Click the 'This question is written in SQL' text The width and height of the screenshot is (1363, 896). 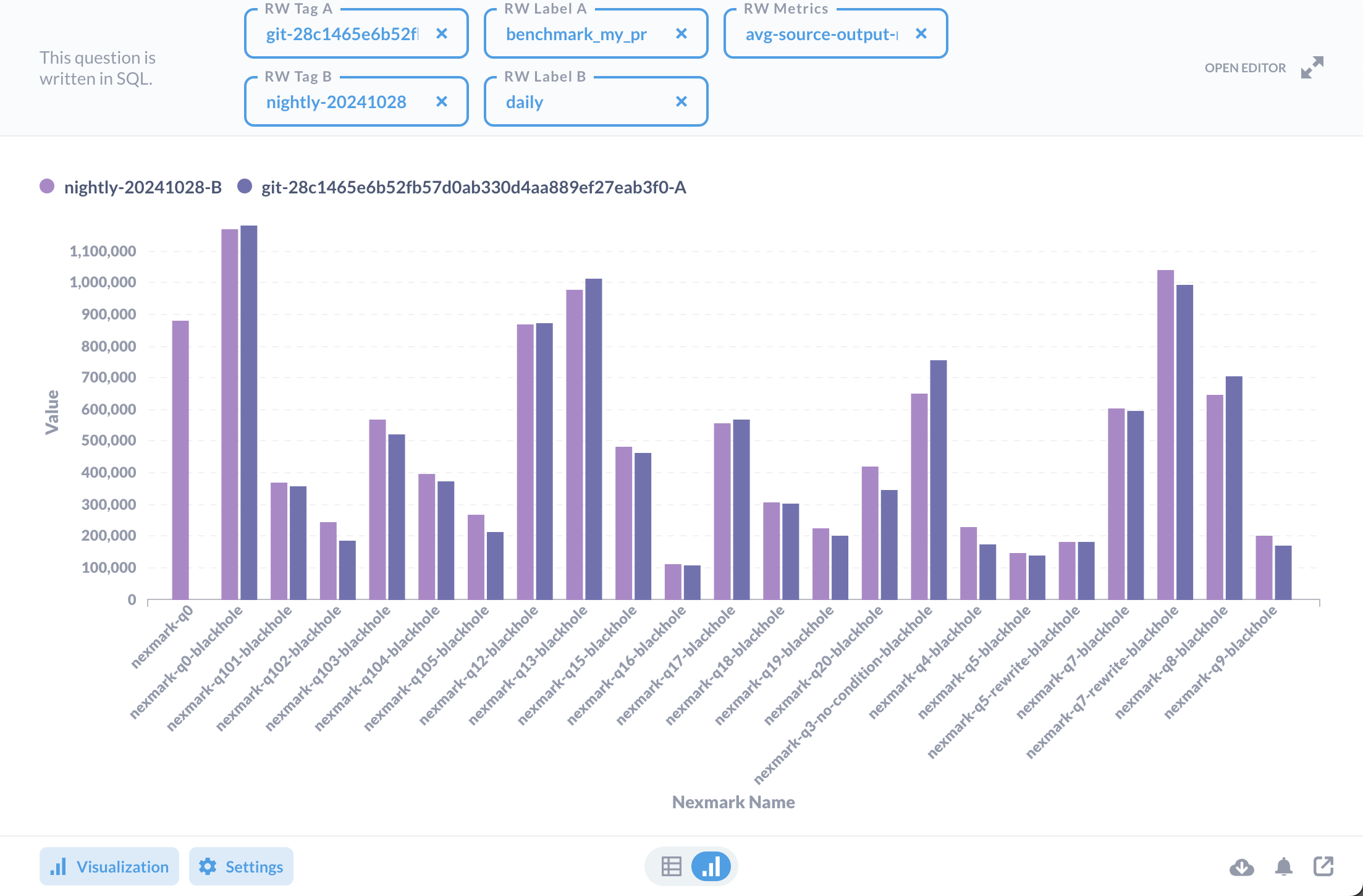click(98, 68)
